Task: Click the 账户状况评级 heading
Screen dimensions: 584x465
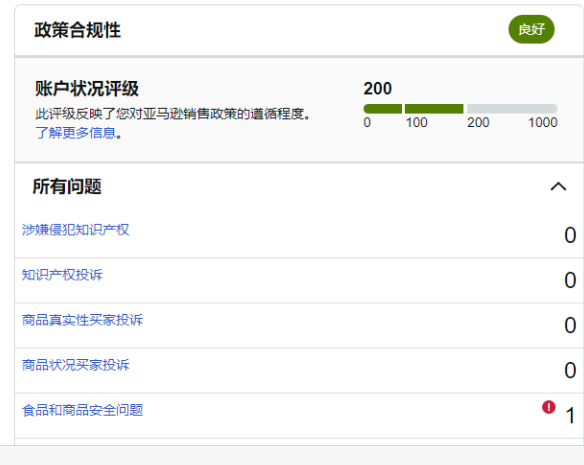Action: pos(87,89)
